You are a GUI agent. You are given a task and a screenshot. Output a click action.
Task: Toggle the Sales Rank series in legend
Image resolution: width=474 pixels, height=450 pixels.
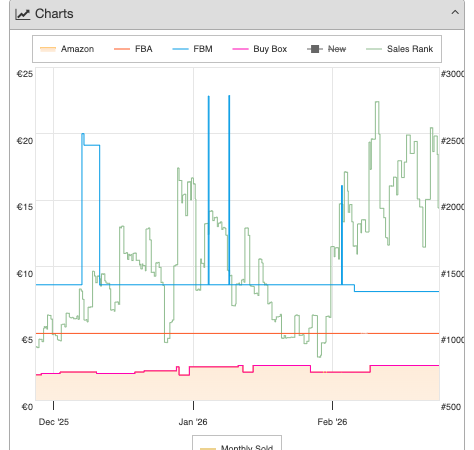[399, 49]
